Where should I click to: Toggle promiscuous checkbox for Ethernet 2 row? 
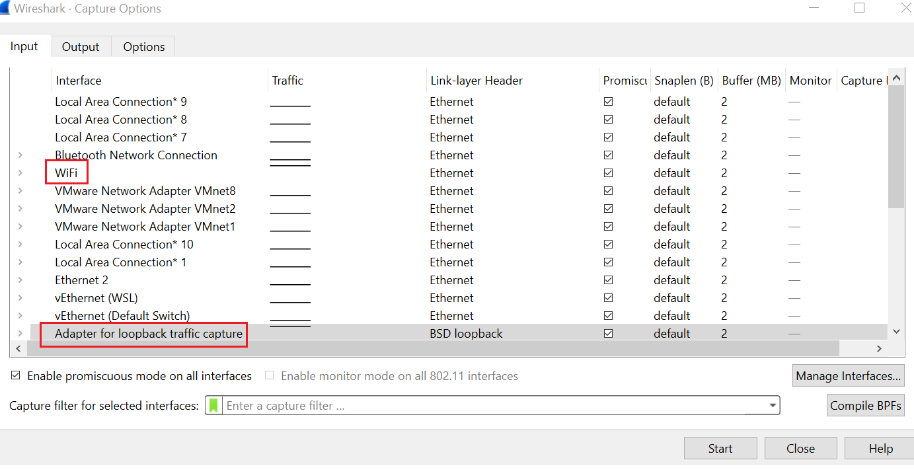point(608,280)
